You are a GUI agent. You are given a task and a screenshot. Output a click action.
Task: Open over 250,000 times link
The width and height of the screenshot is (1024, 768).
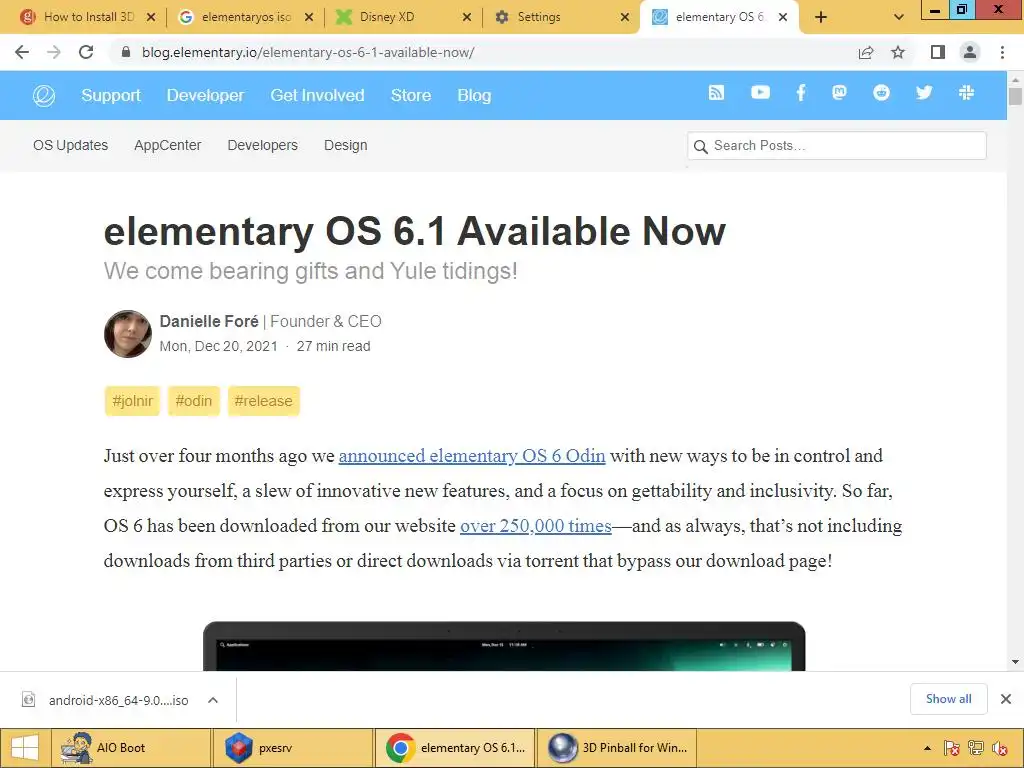coord(536,526)
